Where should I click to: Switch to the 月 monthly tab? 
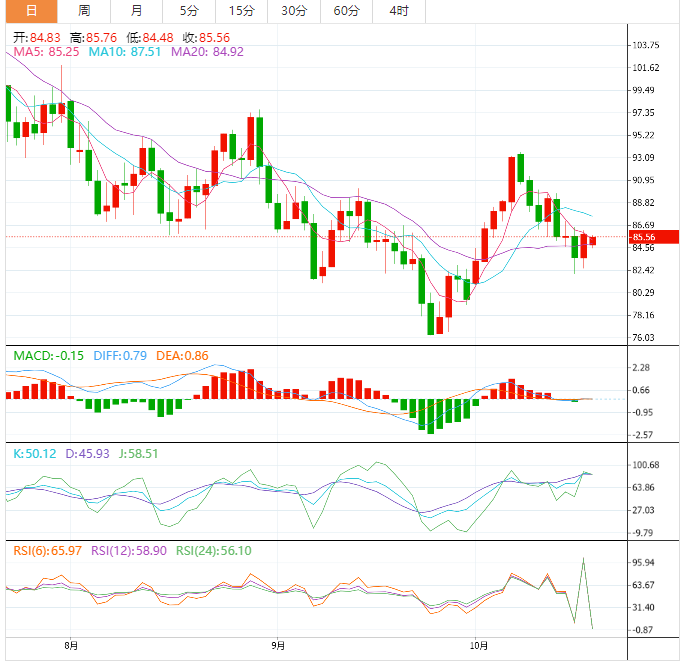coord(136,11)
